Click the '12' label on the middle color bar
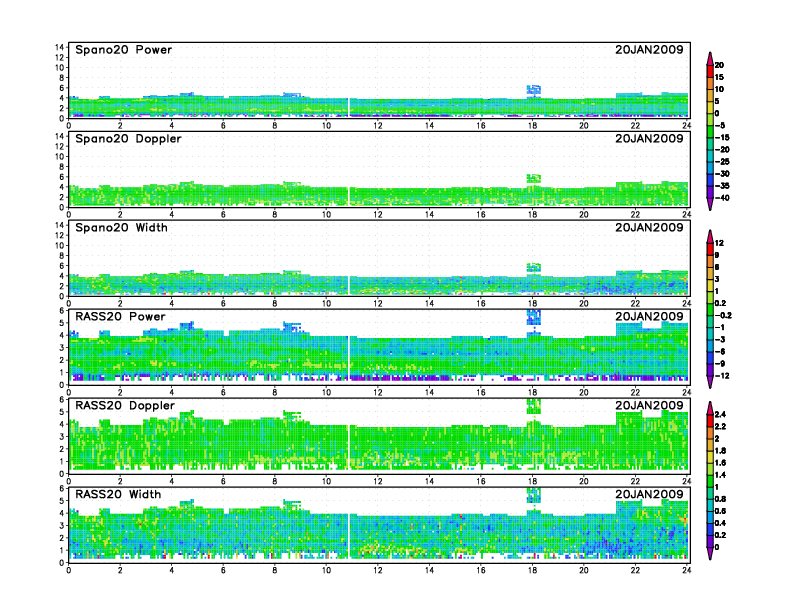 tap(719, 243)
